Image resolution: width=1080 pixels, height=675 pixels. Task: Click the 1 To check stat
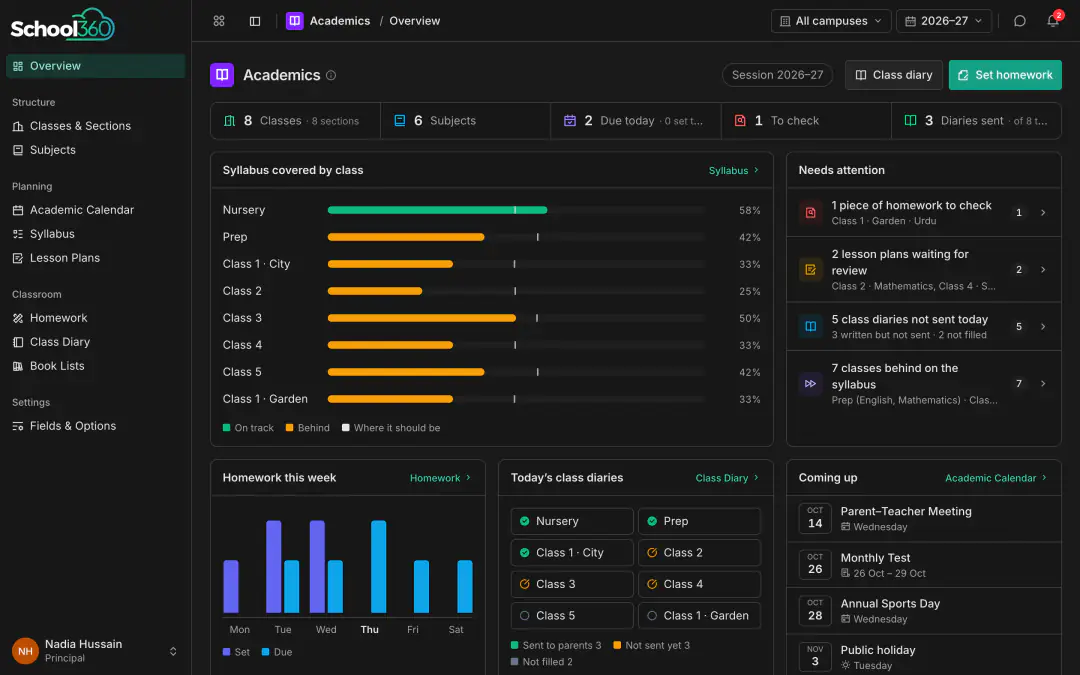click(x=806, y=121)
